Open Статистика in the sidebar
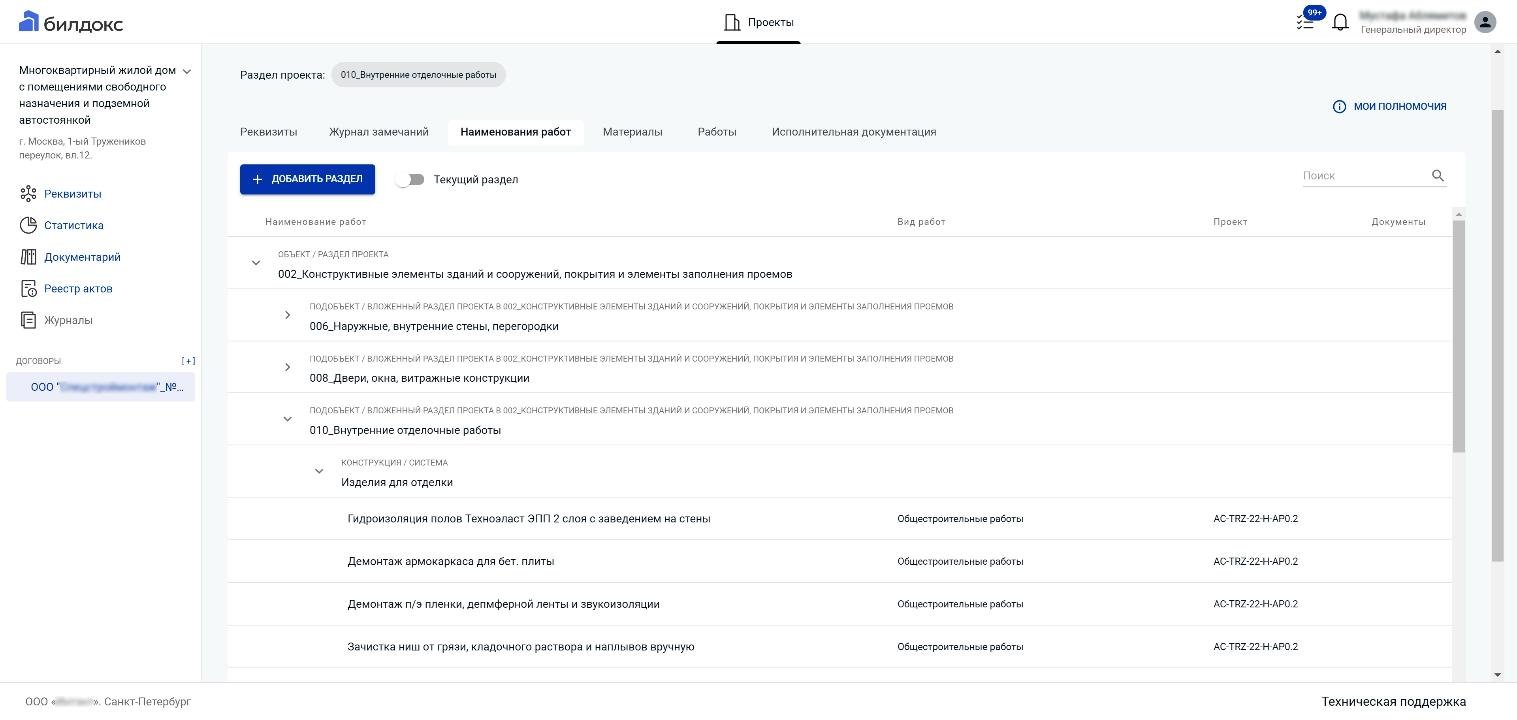Viewport: 1517px width, 720px height. point(74,225)
